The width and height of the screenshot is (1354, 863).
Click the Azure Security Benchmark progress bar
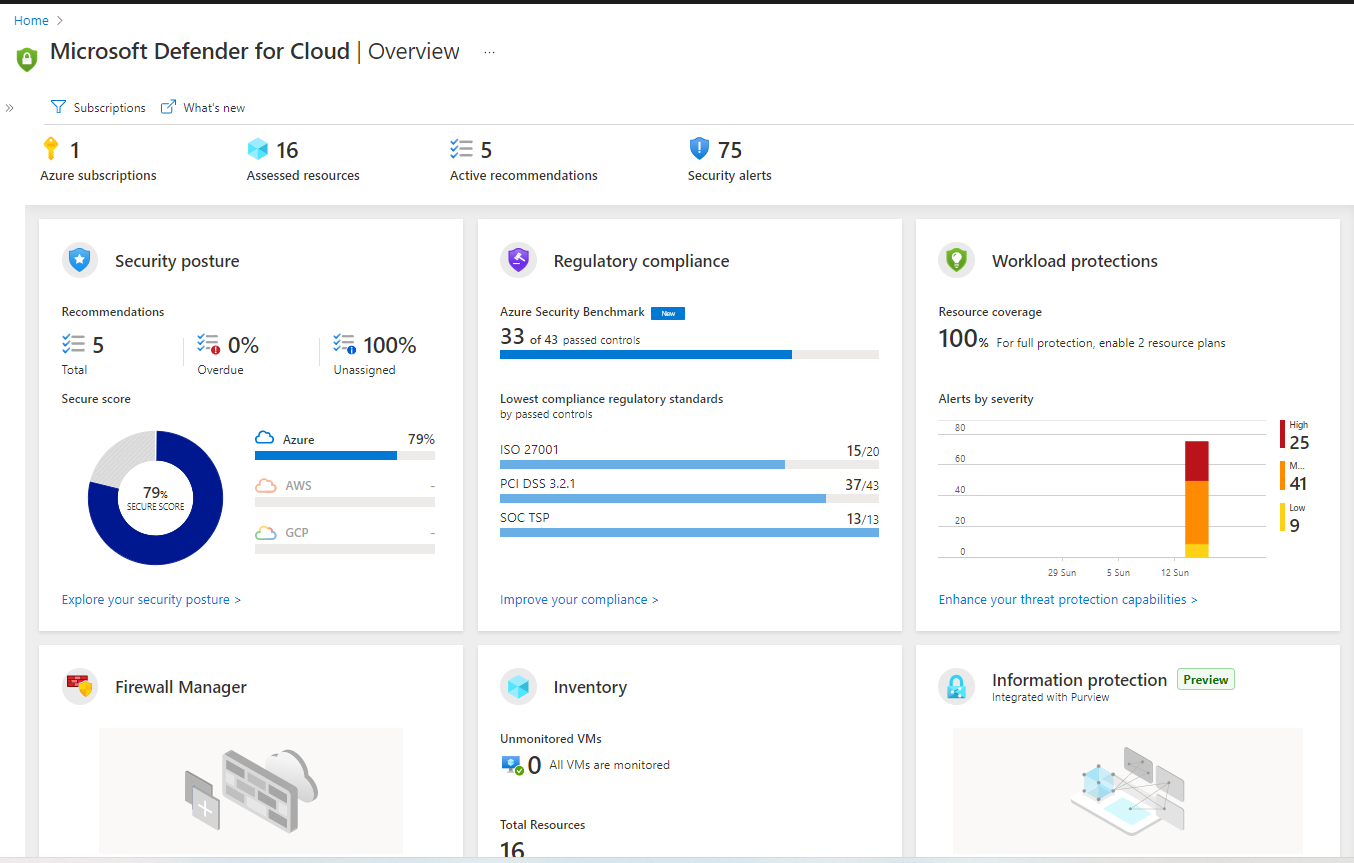(689, 354)
